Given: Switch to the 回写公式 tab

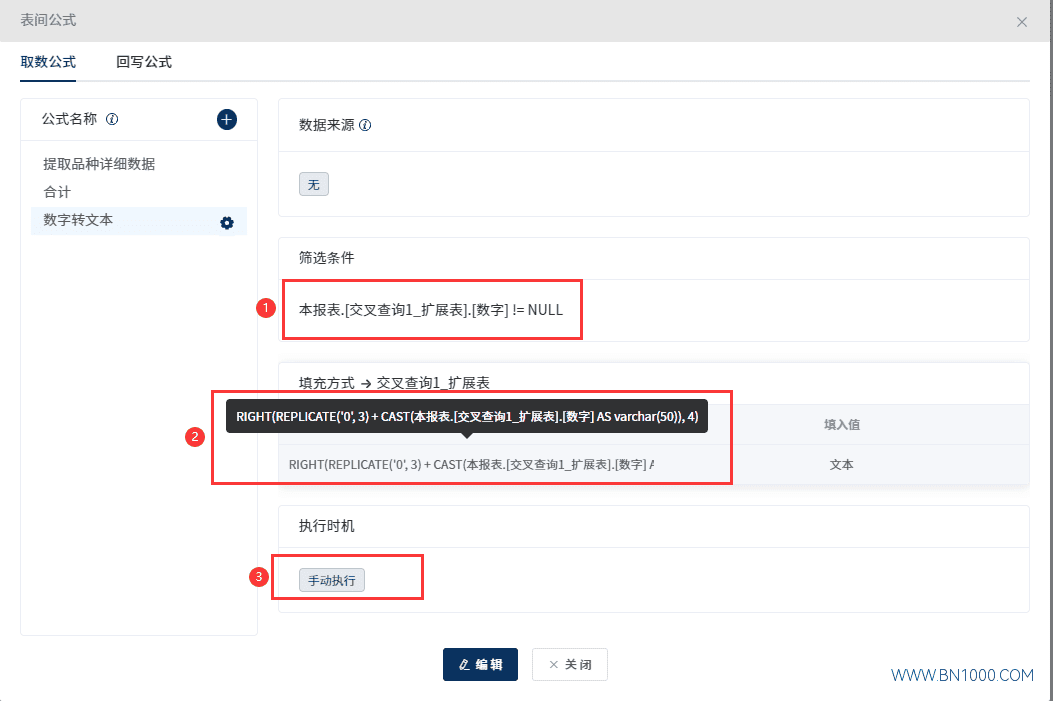Looking at the screenshot, I should tap(144, 62).
